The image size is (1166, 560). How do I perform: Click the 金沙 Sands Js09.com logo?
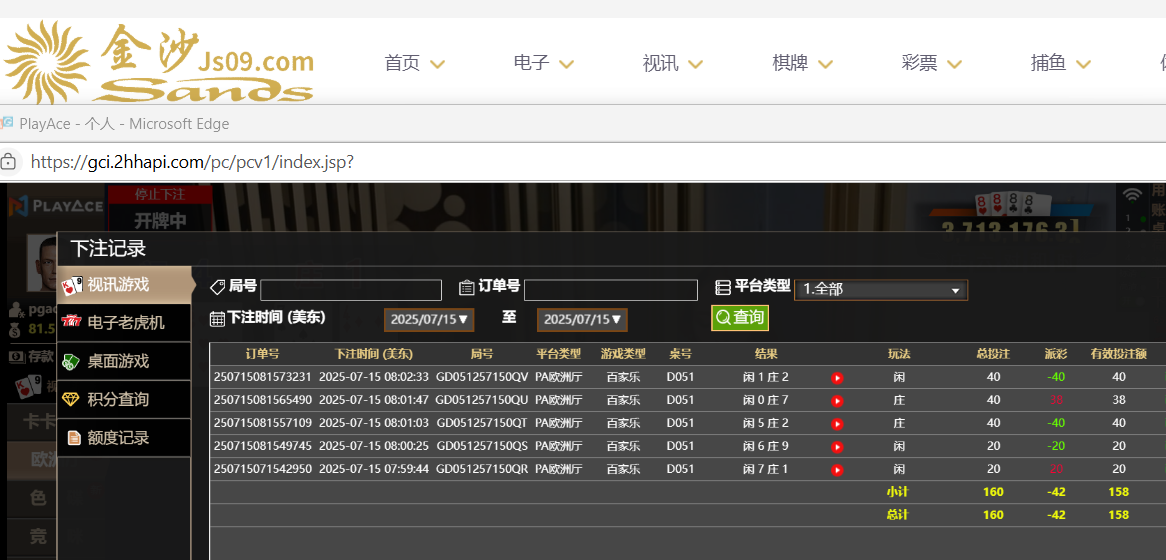click(x=160, y=62)
